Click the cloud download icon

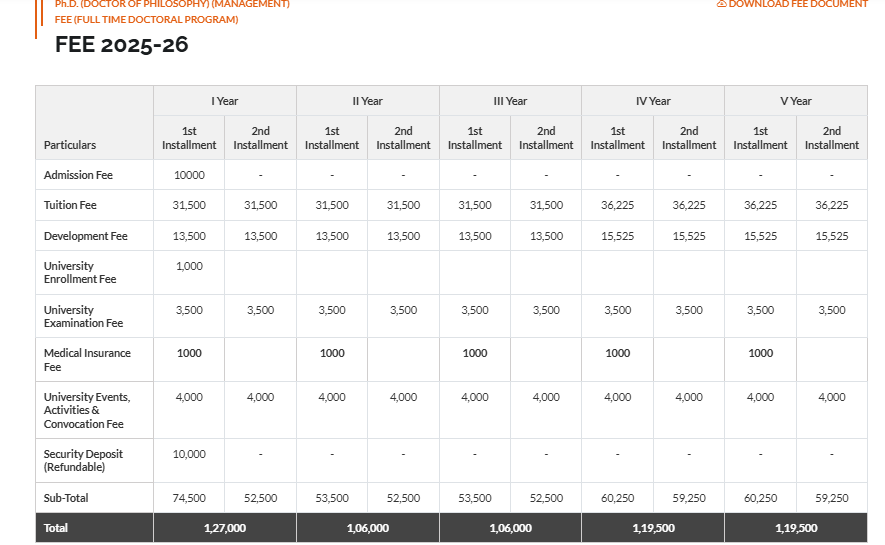(721, 5)
